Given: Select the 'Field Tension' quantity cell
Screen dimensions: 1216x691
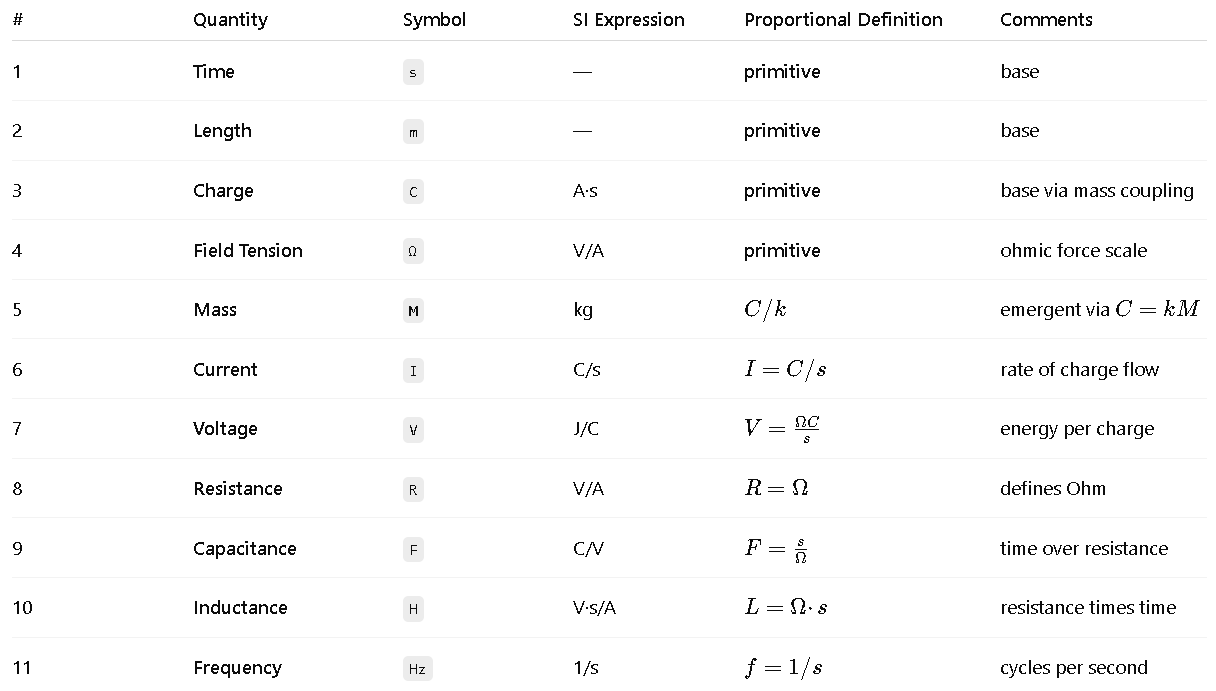Looking at the screenshot, I should tap(248, 251).
